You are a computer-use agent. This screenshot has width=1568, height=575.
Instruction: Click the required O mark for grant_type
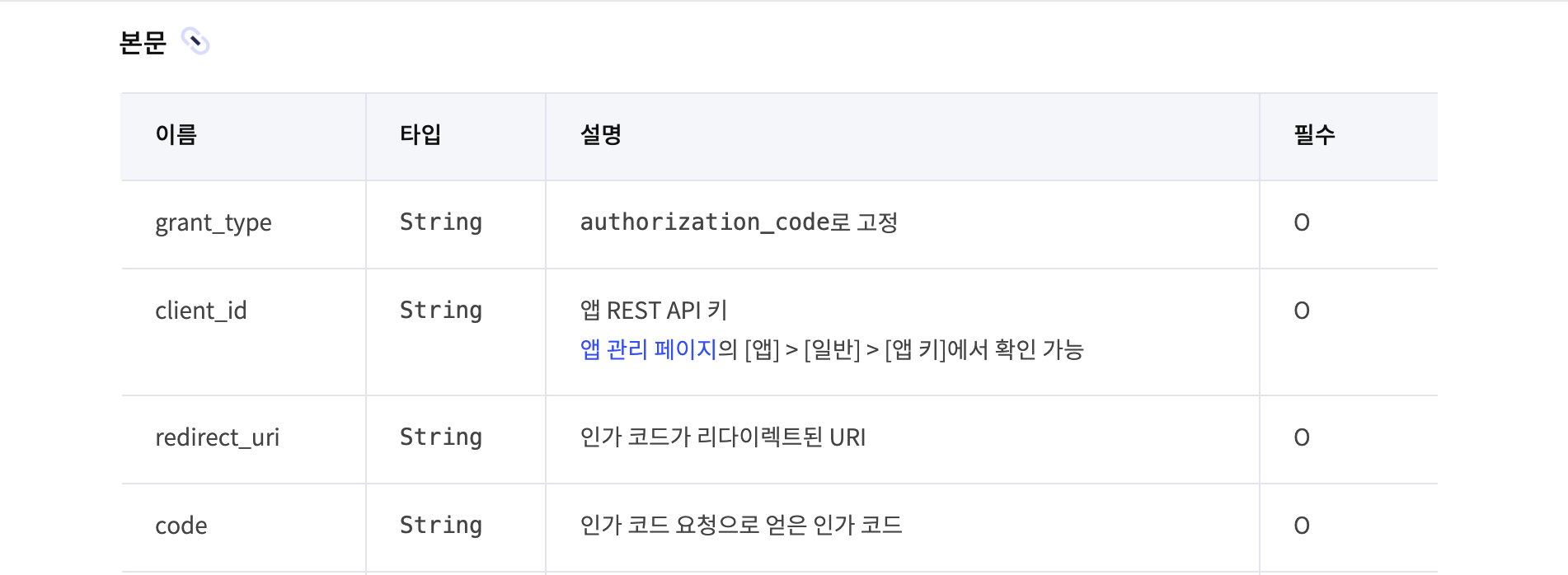tap(1302, 222)
